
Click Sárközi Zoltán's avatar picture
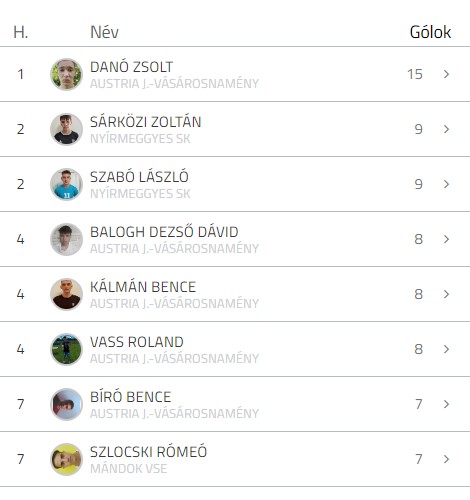coord(66,129)
